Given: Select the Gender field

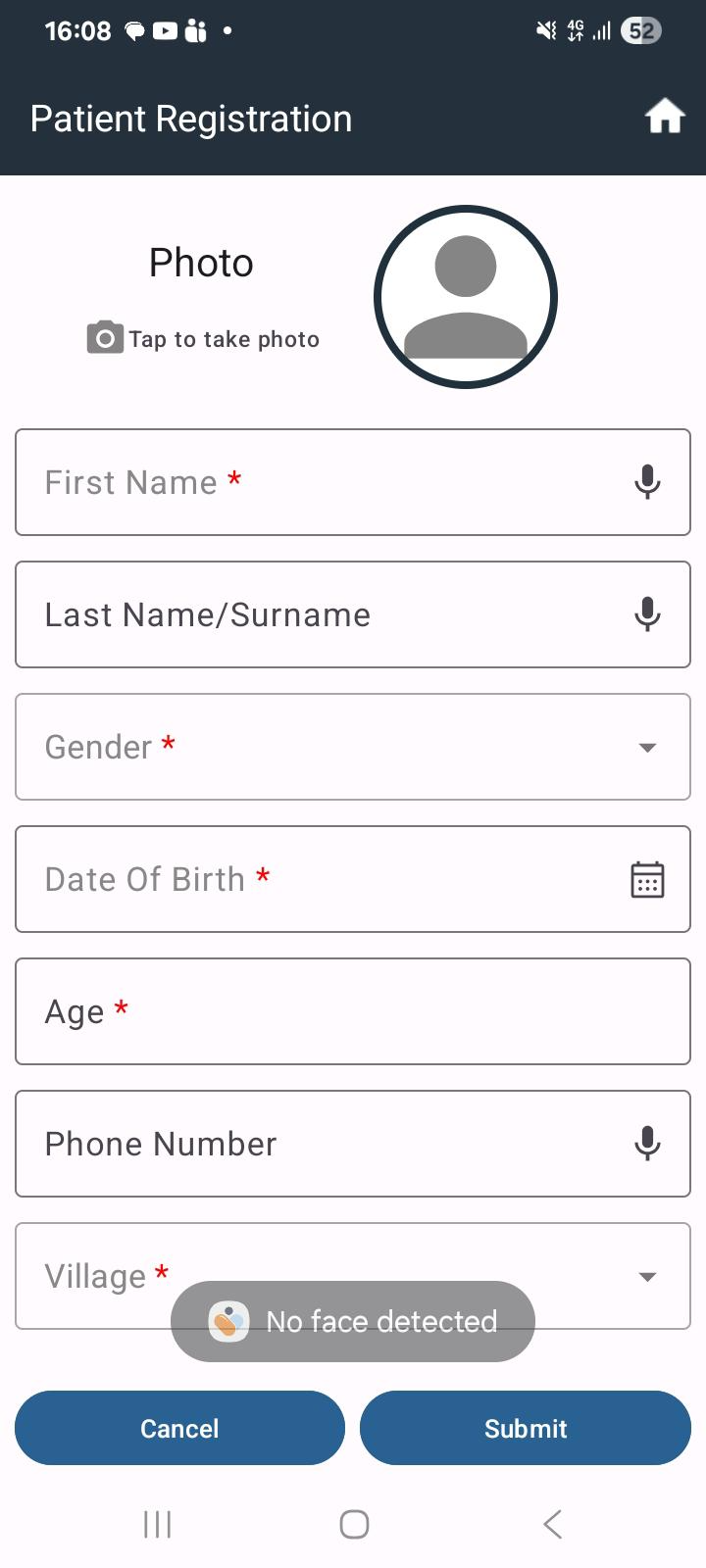Looking at the screenshot, I should [353, 747].
